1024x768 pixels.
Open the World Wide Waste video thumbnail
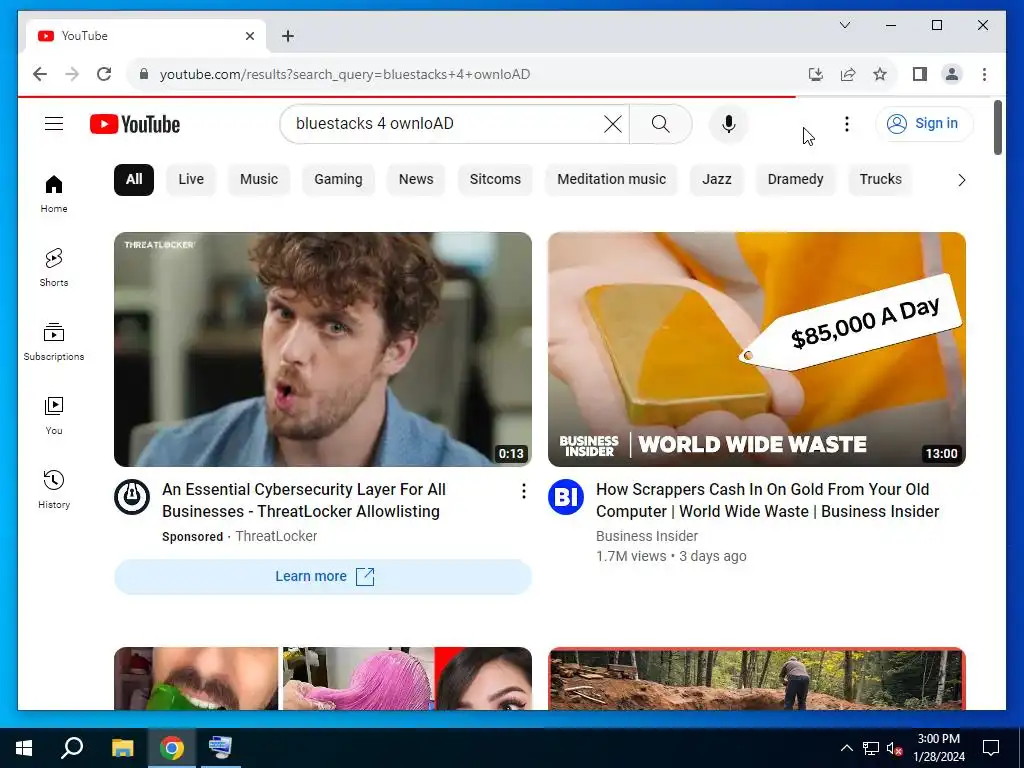point(756,349)
